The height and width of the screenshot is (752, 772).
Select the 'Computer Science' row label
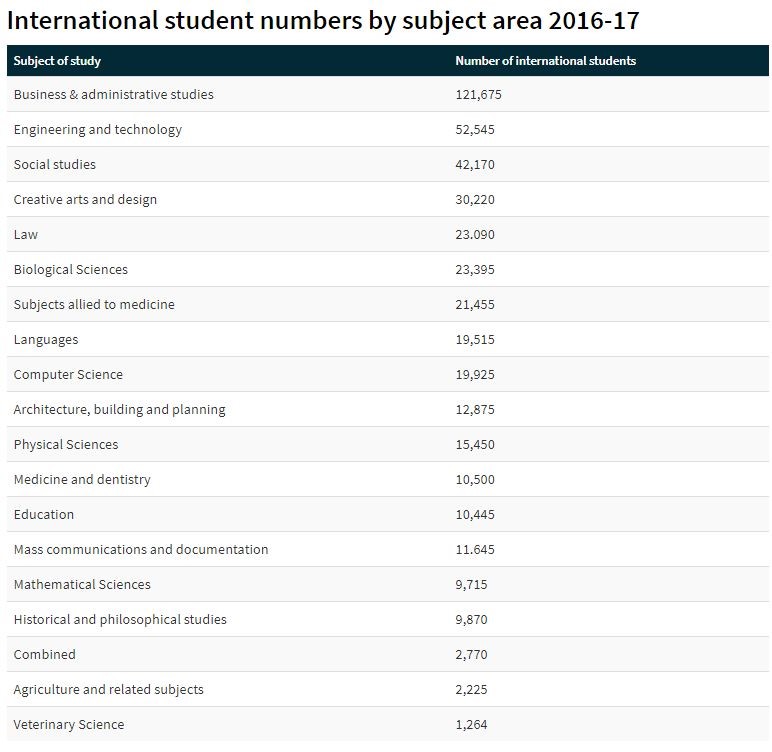tap(68, 375)
